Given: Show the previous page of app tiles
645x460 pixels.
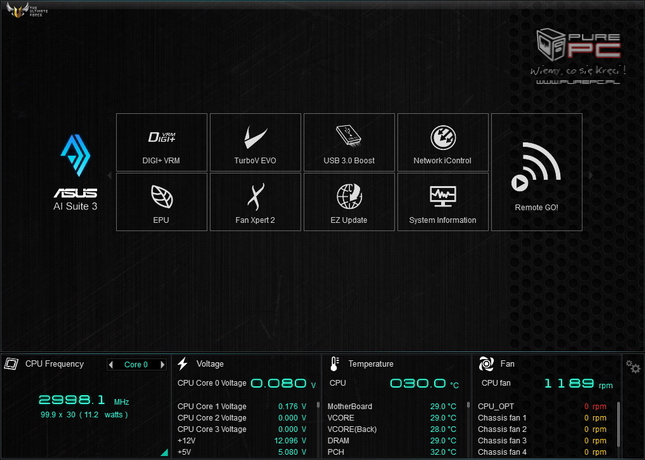Looking at the screenshot, I should [110, 175].
